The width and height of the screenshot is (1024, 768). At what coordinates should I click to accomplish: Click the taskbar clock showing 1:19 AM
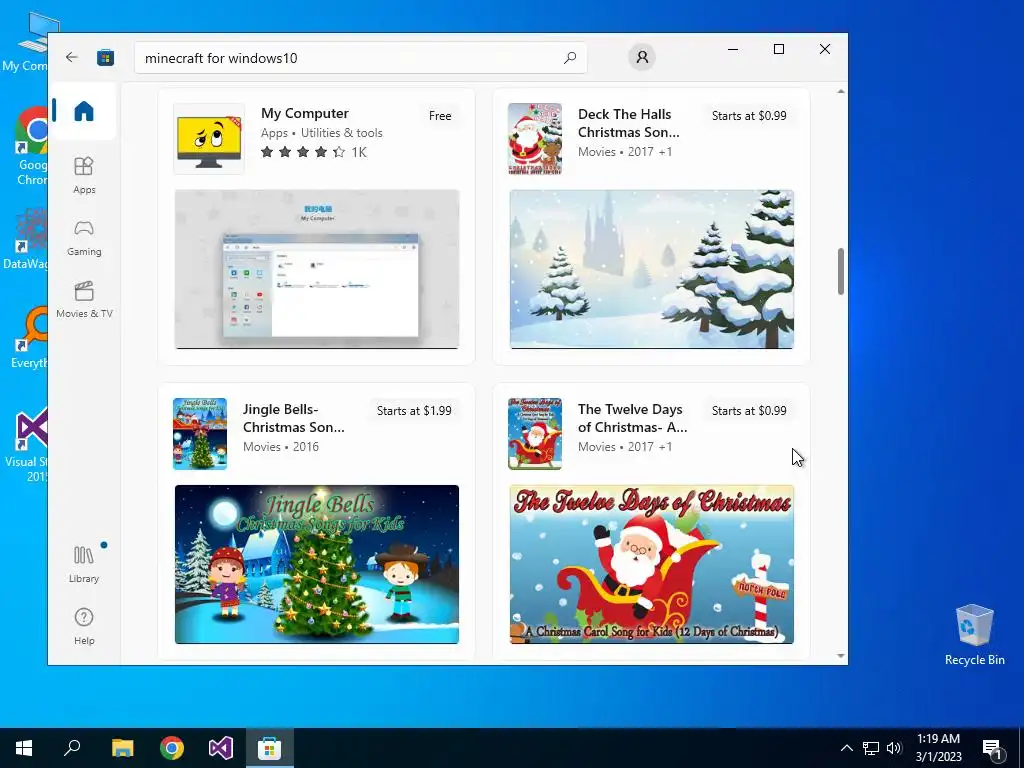938,748
